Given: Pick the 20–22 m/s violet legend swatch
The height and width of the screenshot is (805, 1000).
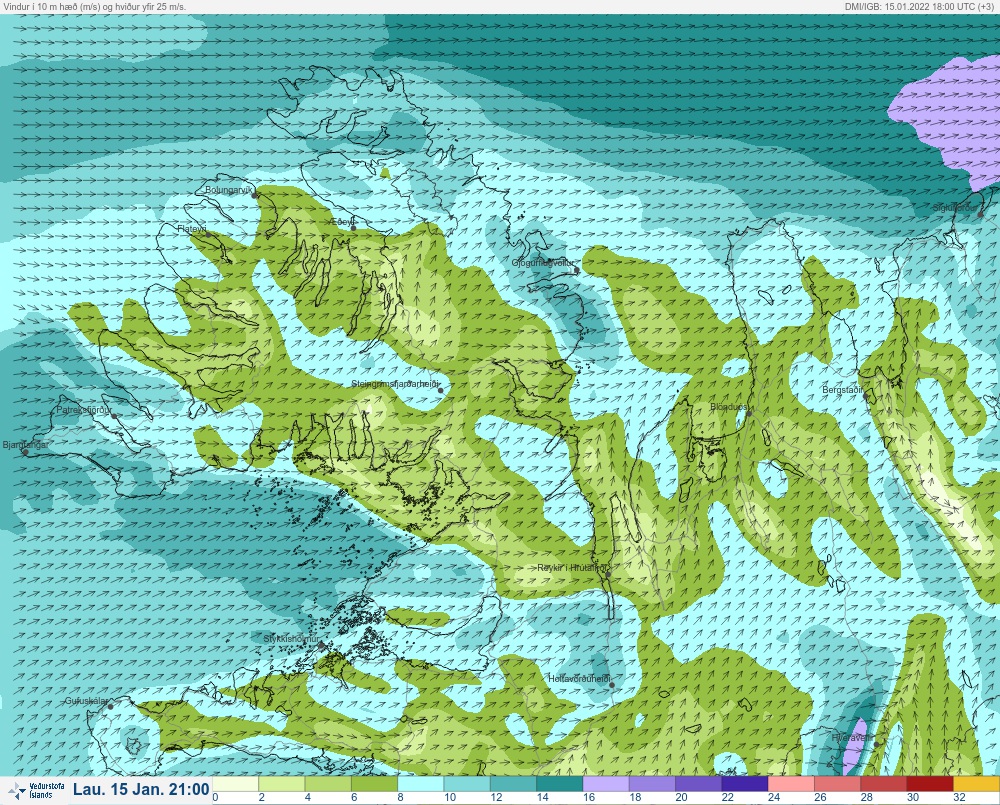Looking at the screenshot, I should click(699, 783).
